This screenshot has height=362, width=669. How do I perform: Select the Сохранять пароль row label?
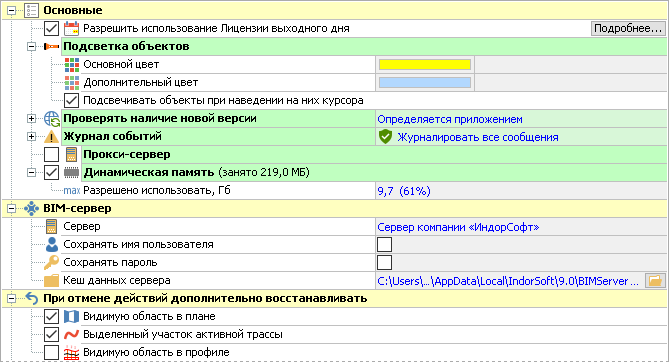pyautogui.click(x=111, y=263)
